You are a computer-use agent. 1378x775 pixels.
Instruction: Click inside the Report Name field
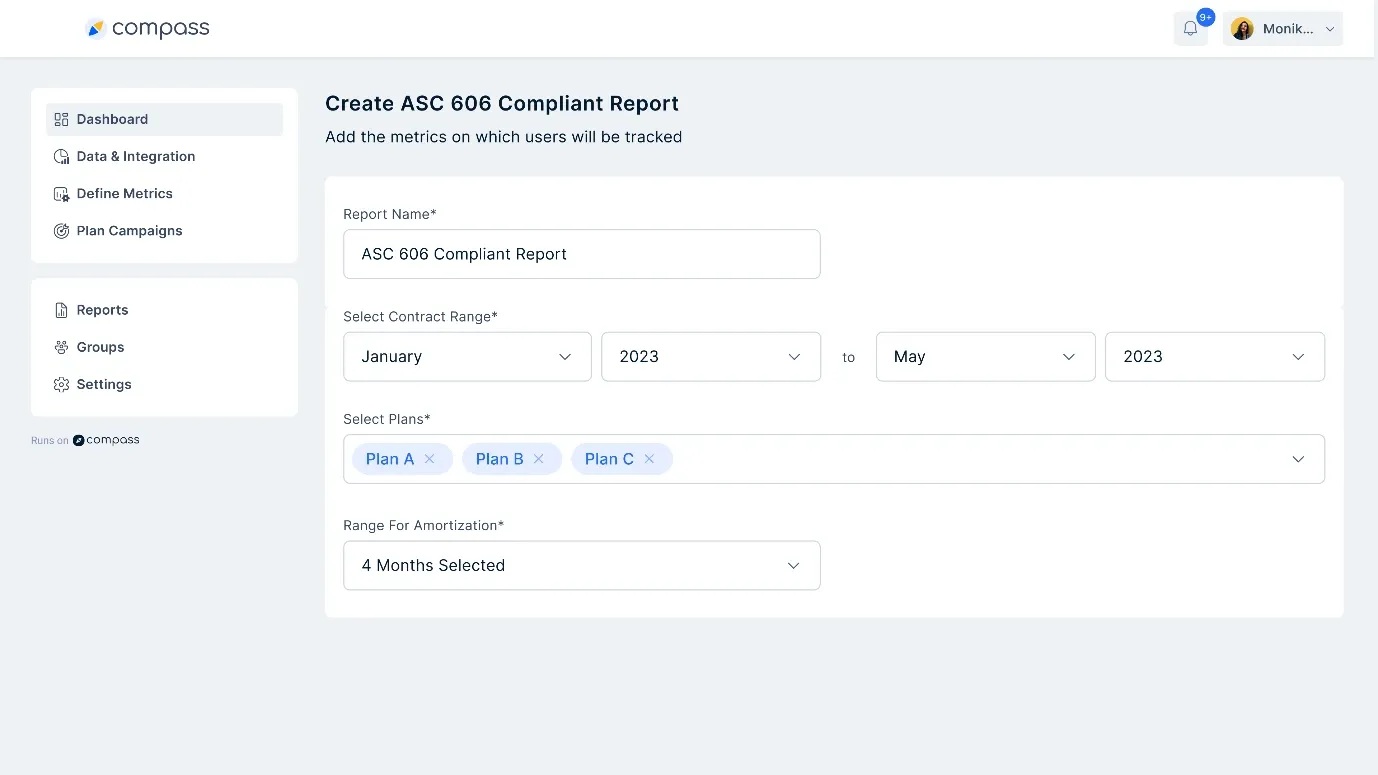click(x=582, y=254)
